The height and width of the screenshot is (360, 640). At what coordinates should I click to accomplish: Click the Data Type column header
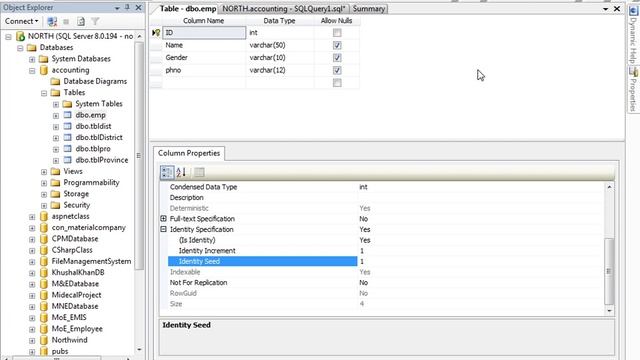(280, 21)
